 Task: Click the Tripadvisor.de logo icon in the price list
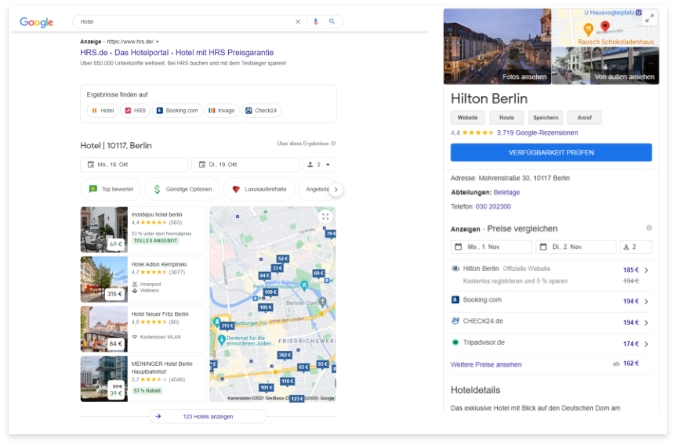[455, 342]
